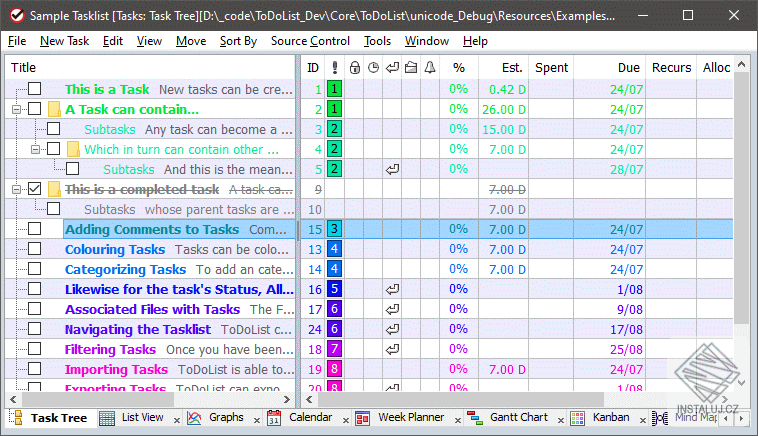
Task: Select the 'Navigating the Tasklist' task row
Action: pos(369,329)
